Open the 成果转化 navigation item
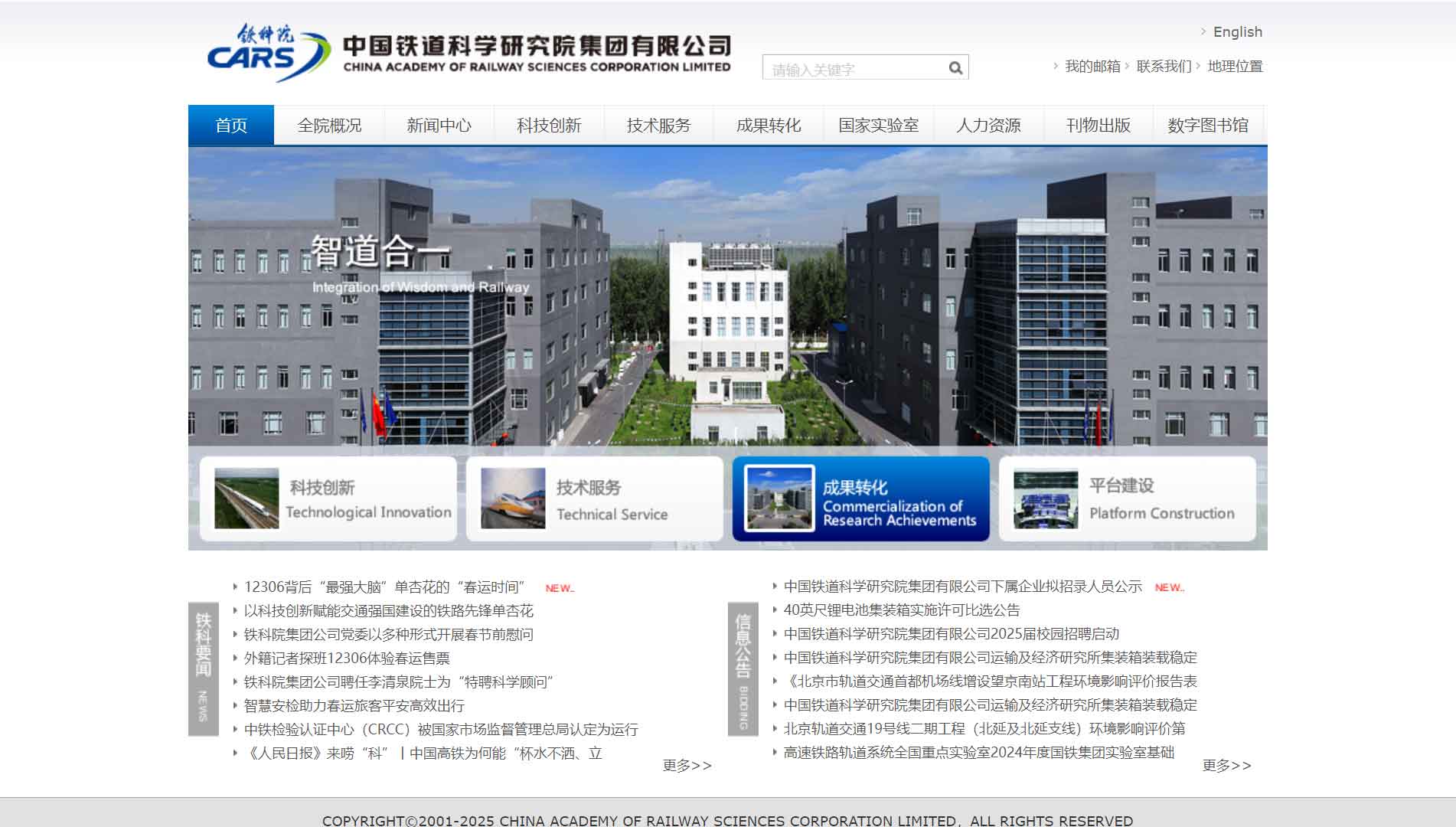The image size is (1456, 827). click(x=769, y=125)
